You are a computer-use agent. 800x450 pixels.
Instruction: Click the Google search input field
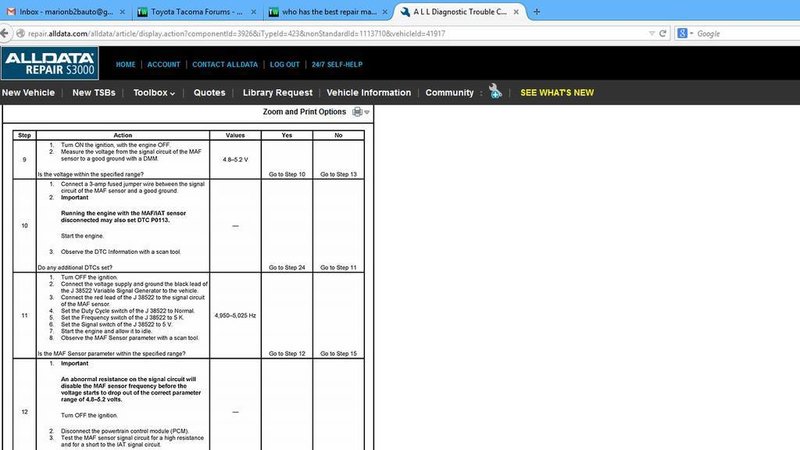(747, 34)
